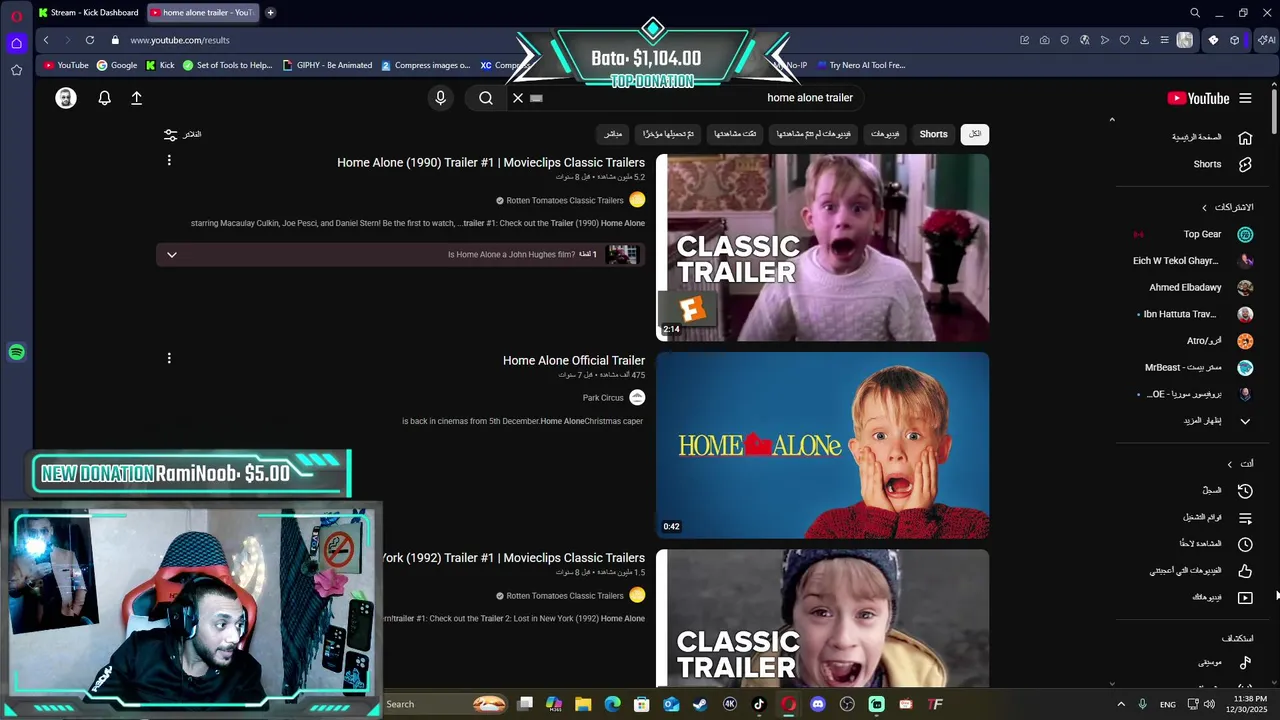1280x720 pixels.
Task: Click the heart bookmark icon in address bar
Action: 1124,40
